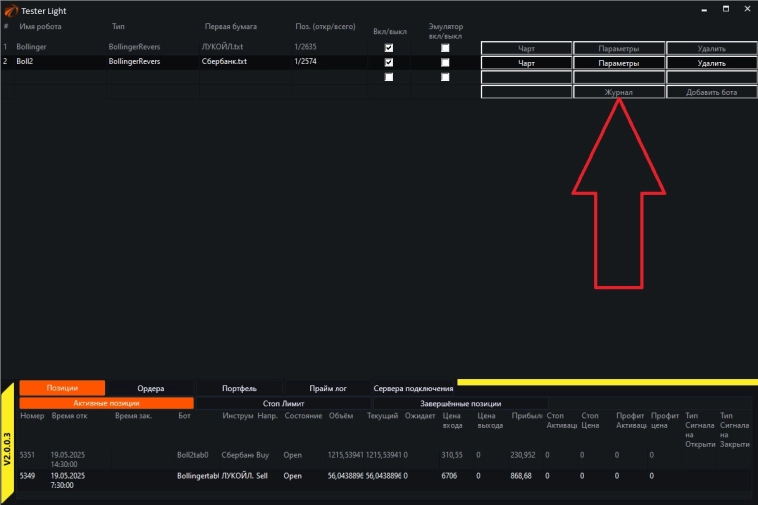Screen dimensions: 758x505
Task: Click the Первая бумага column header
Action: point(231,27)
